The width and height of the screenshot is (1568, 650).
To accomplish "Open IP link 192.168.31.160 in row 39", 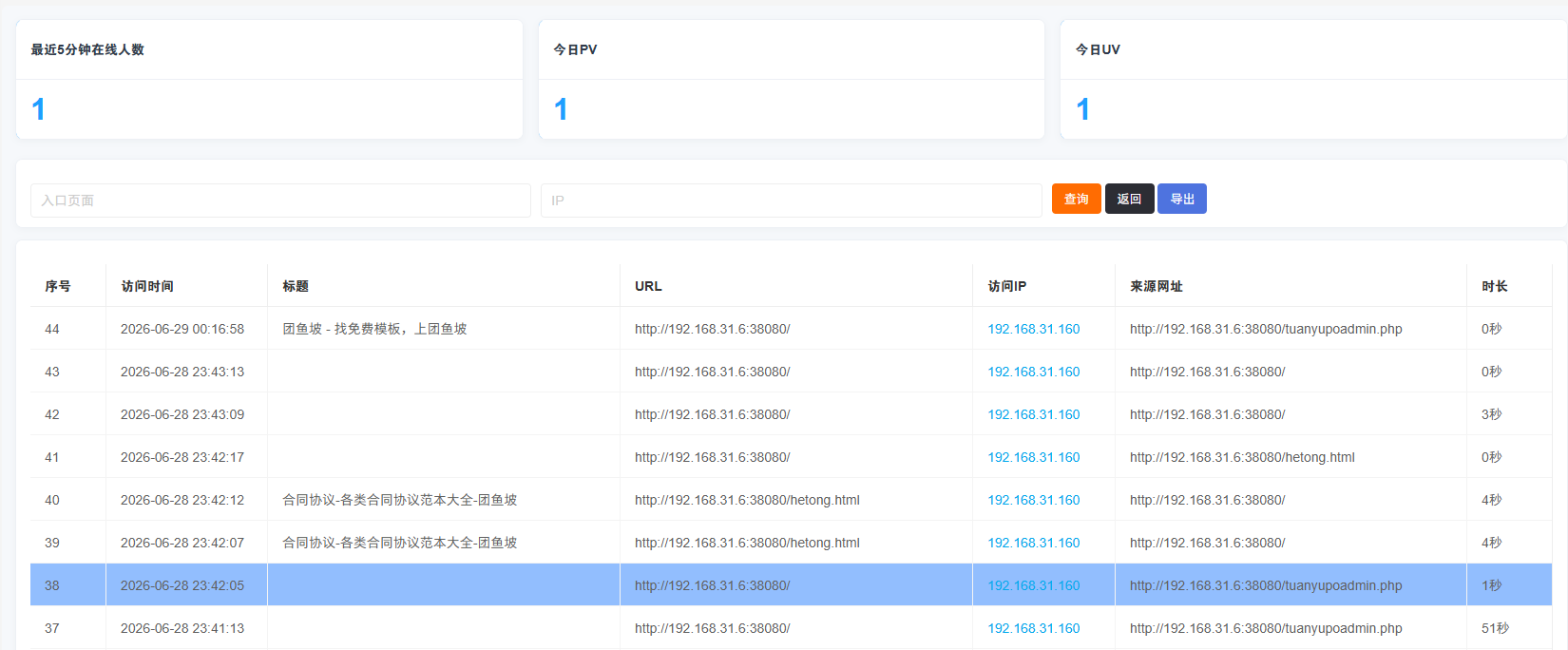I will 1034,543.
